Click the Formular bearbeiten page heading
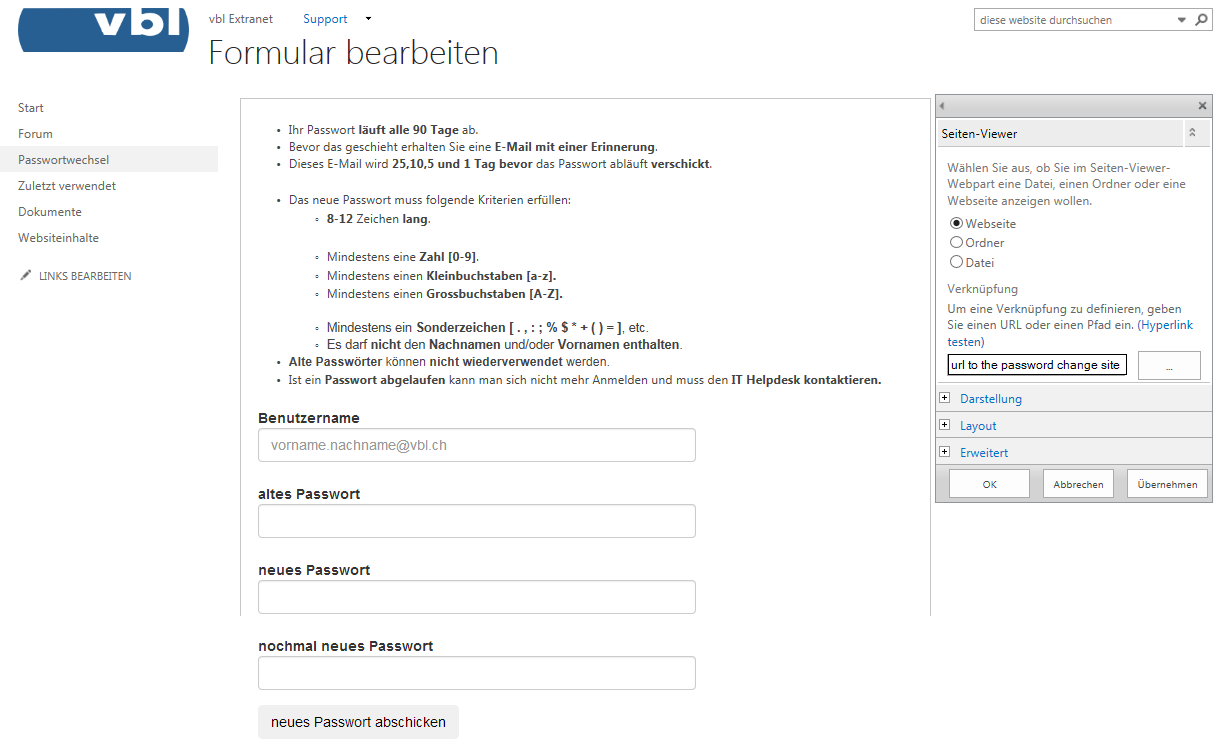Viewport: 1227px width, 748px height. 353,52
